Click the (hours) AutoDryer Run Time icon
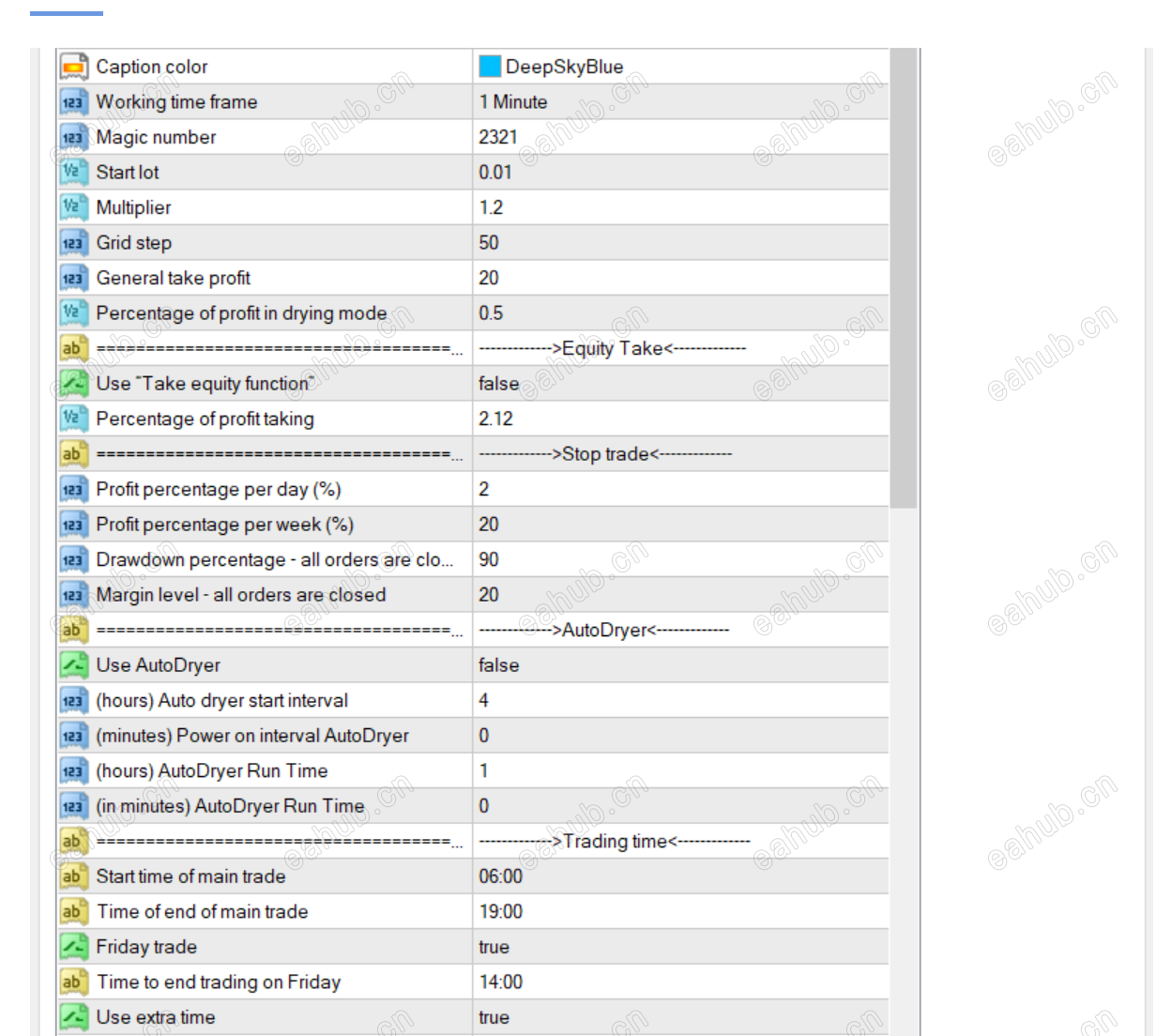This screenshot has width=1171, height=1036. (73, 770)
